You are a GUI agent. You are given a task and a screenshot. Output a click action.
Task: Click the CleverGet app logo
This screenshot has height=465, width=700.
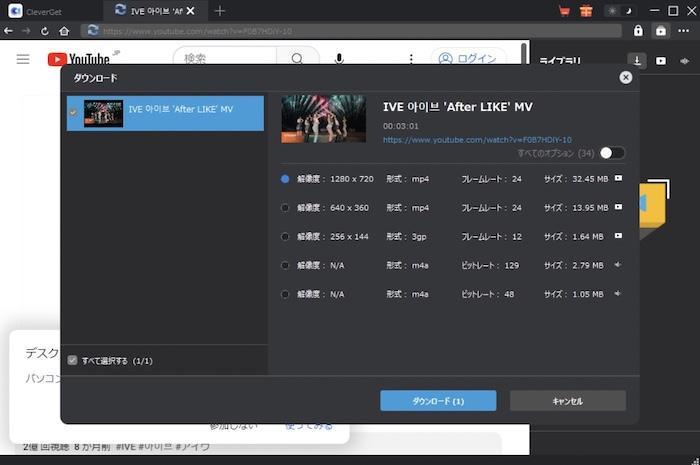[x=15, y=11]
